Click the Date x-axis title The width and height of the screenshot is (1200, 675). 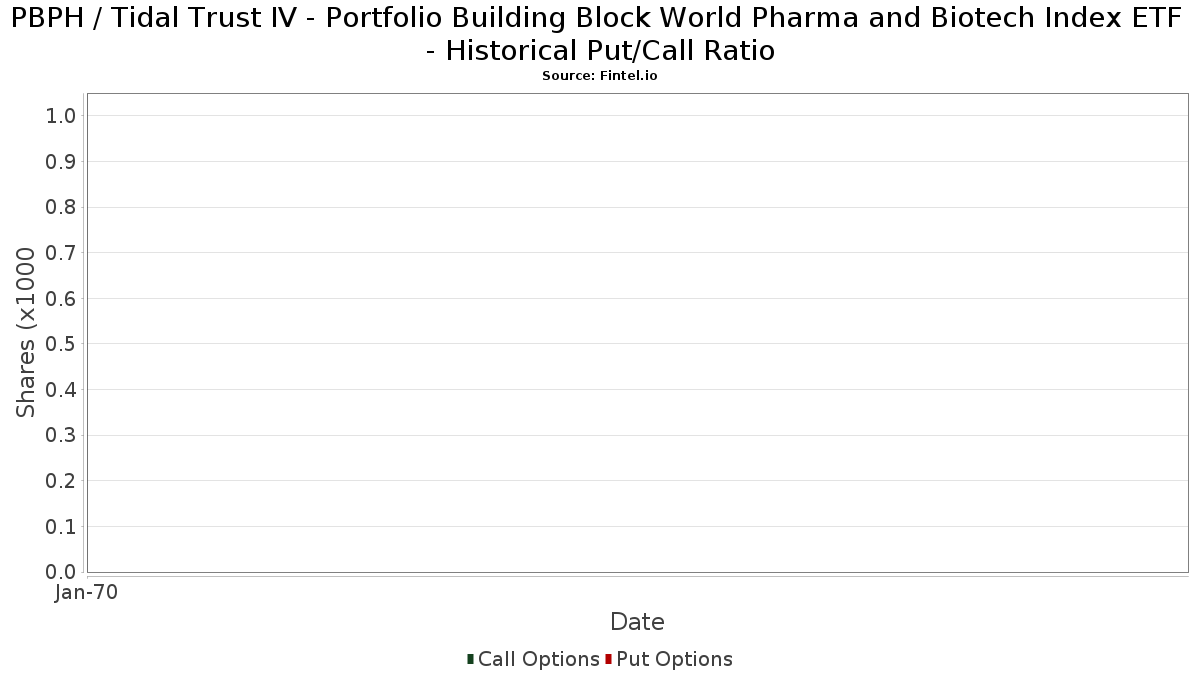pyautogui.click(x=637, y=622)
